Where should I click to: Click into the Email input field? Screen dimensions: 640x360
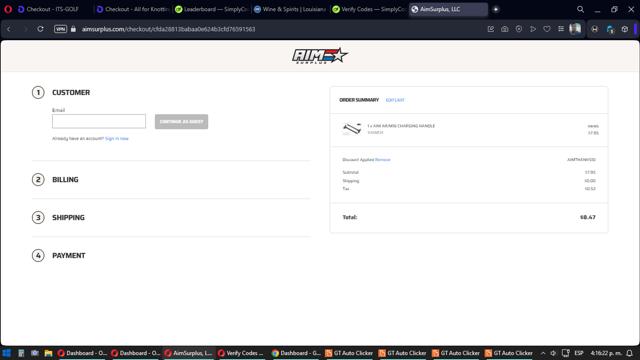[99, 121]
